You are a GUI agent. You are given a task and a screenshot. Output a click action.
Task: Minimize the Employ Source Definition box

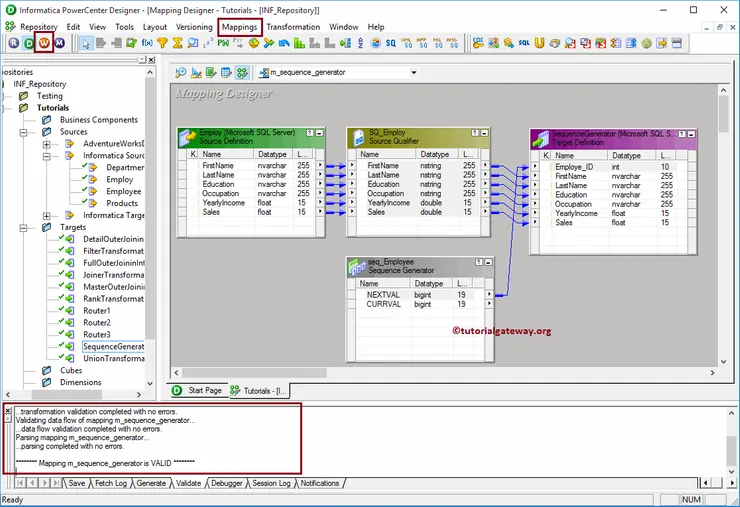pos(319,133)
